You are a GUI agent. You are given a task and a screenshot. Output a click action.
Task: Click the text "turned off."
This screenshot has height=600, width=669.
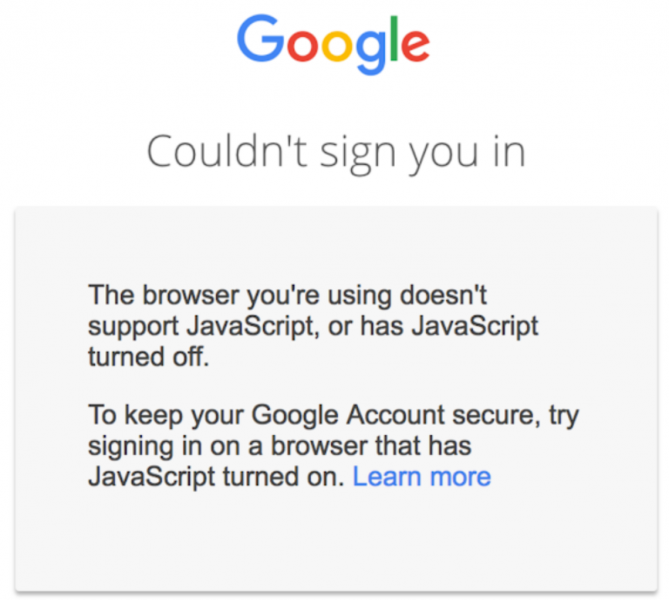pyautogui.click(x=148, y=358)
